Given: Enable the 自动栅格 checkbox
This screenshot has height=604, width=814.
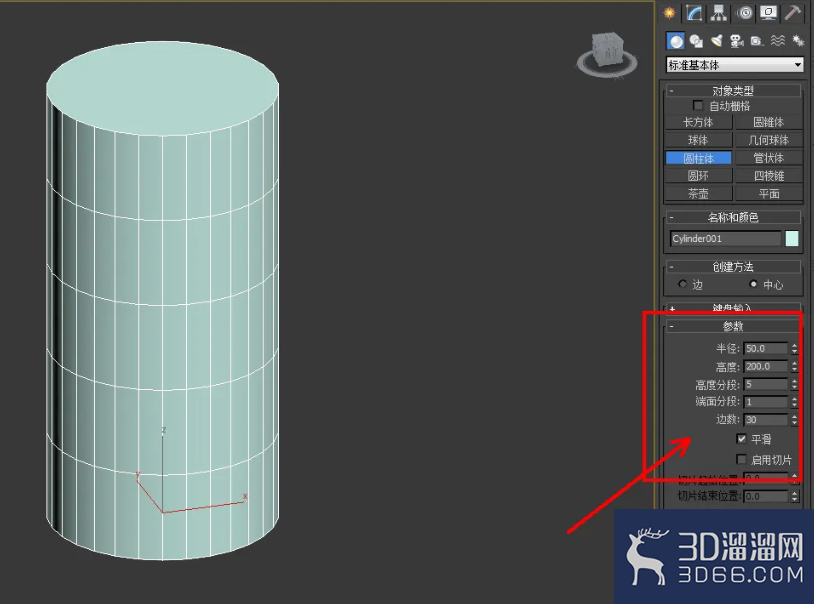Looking at the screenshot, I should (x=698, y=106).
